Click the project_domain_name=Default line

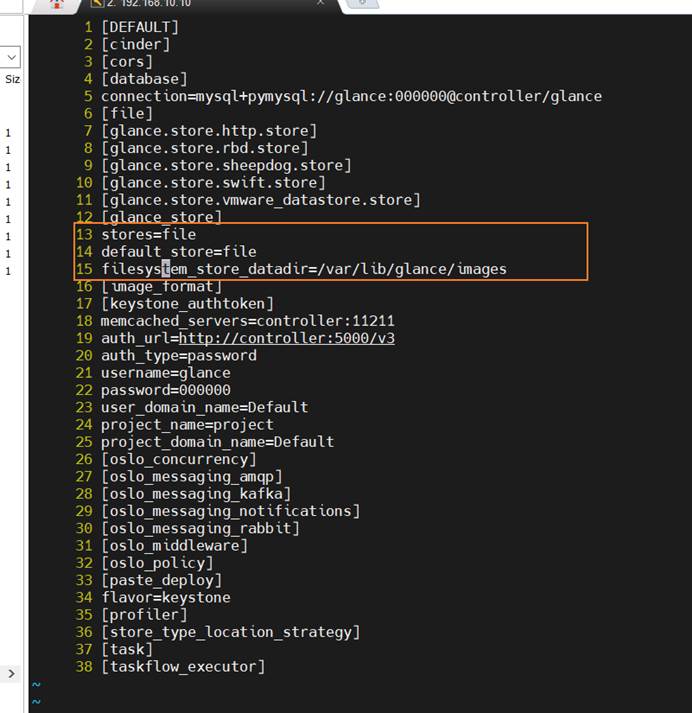[x=218, y=442]
